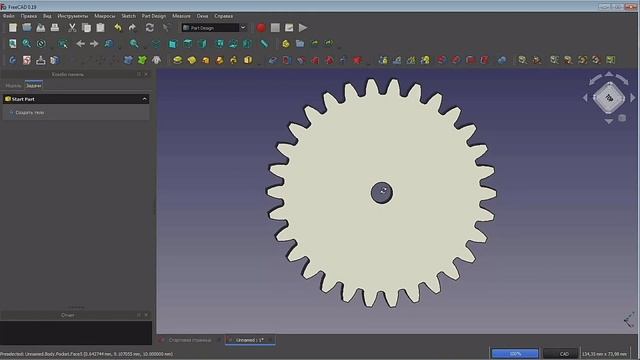This screenshot has width=640, height=360.
Task: Click the Copy icon
Action: point(86,28)
